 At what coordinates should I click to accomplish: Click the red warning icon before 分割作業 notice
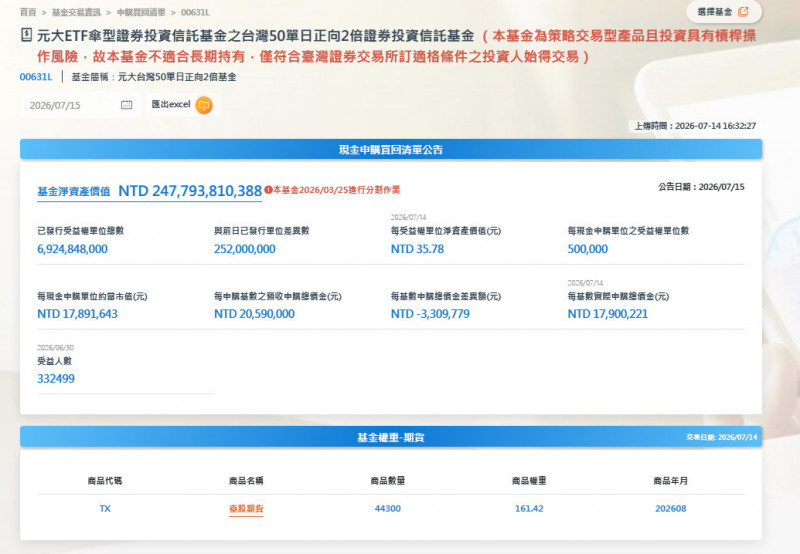coord(268,190)
